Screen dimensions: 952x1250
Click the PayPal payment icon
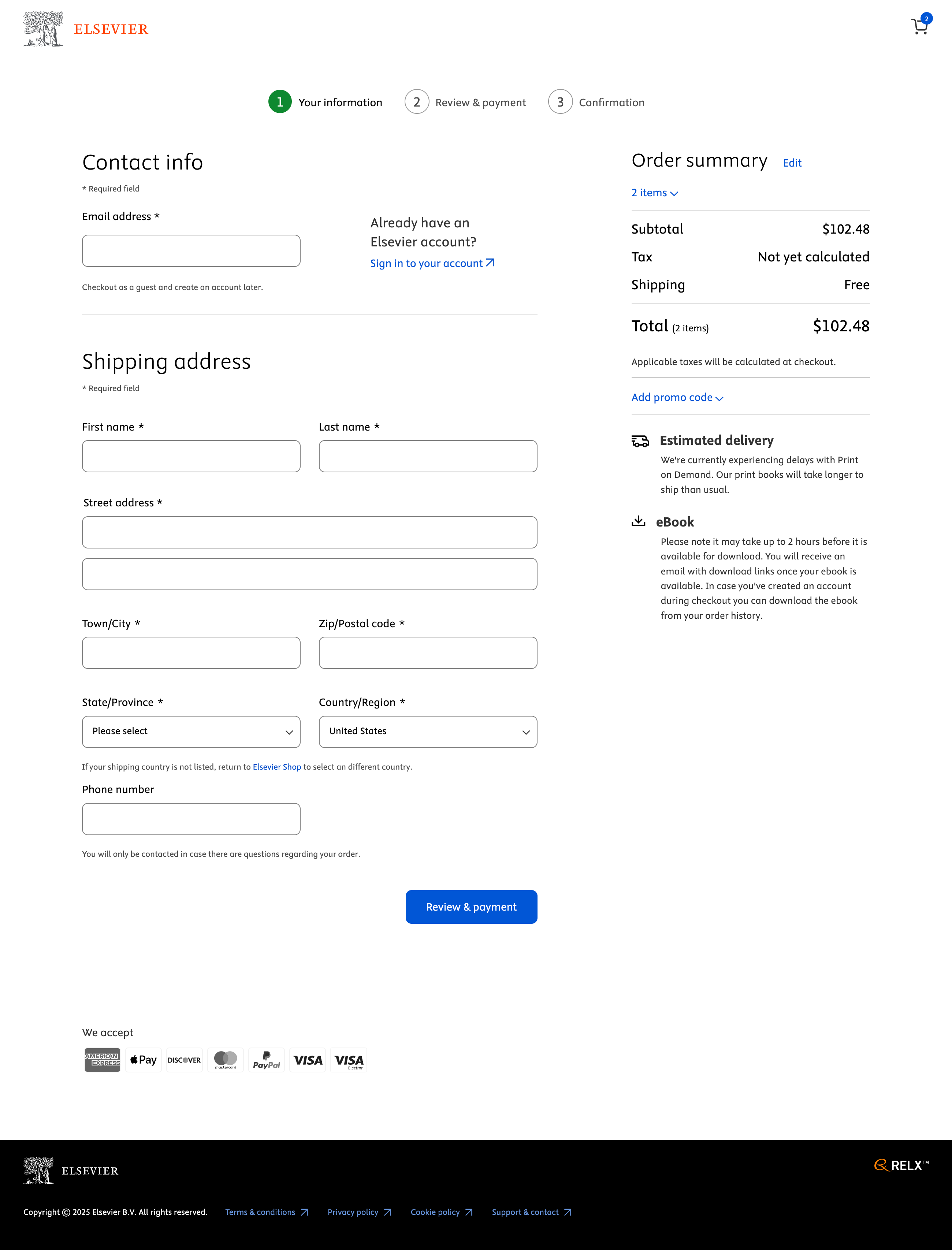(x=266, y=1060)
